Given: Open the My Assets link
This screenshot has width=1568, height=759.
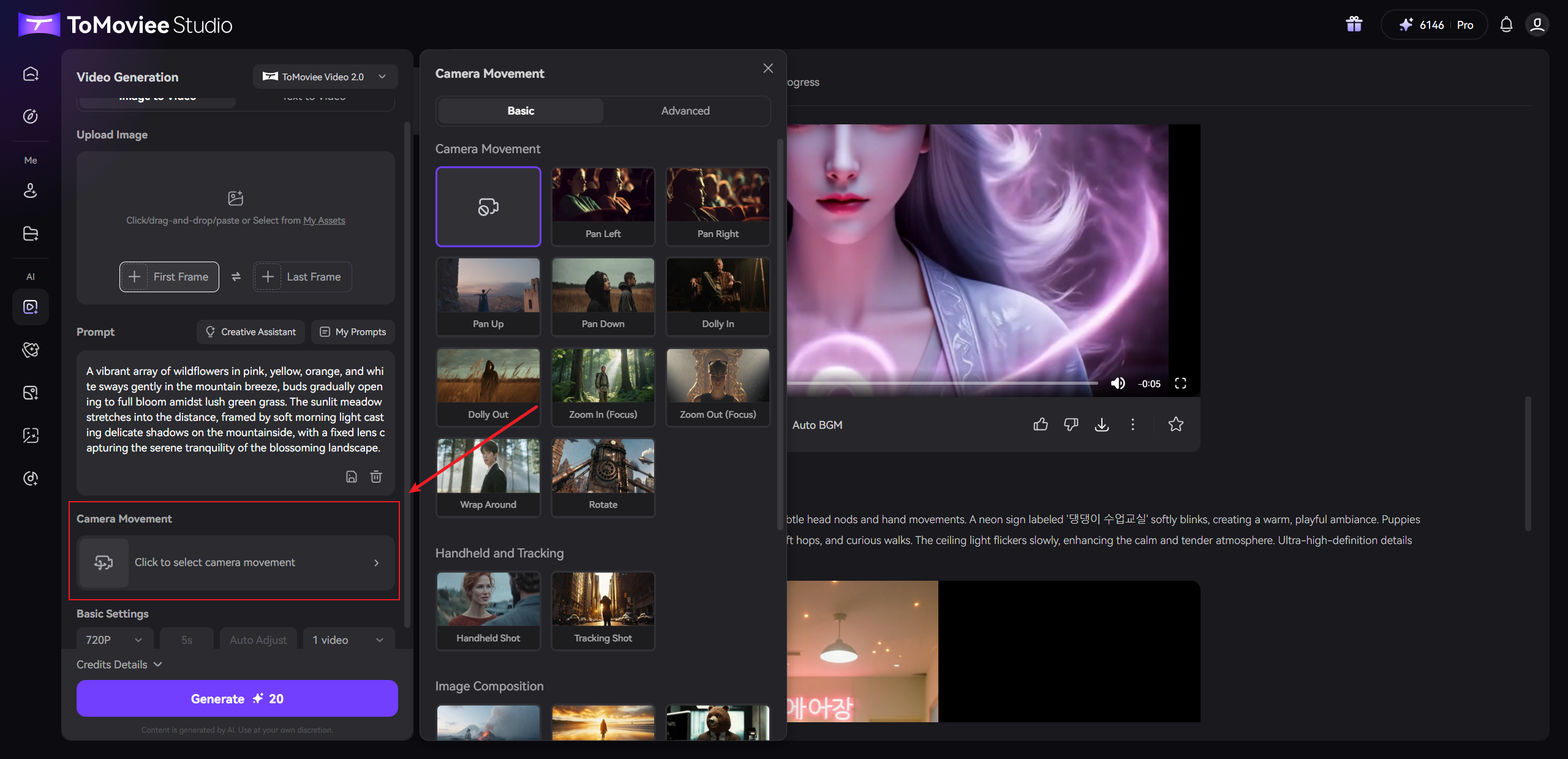Looking at the screenshot, I should coord(324,221).
